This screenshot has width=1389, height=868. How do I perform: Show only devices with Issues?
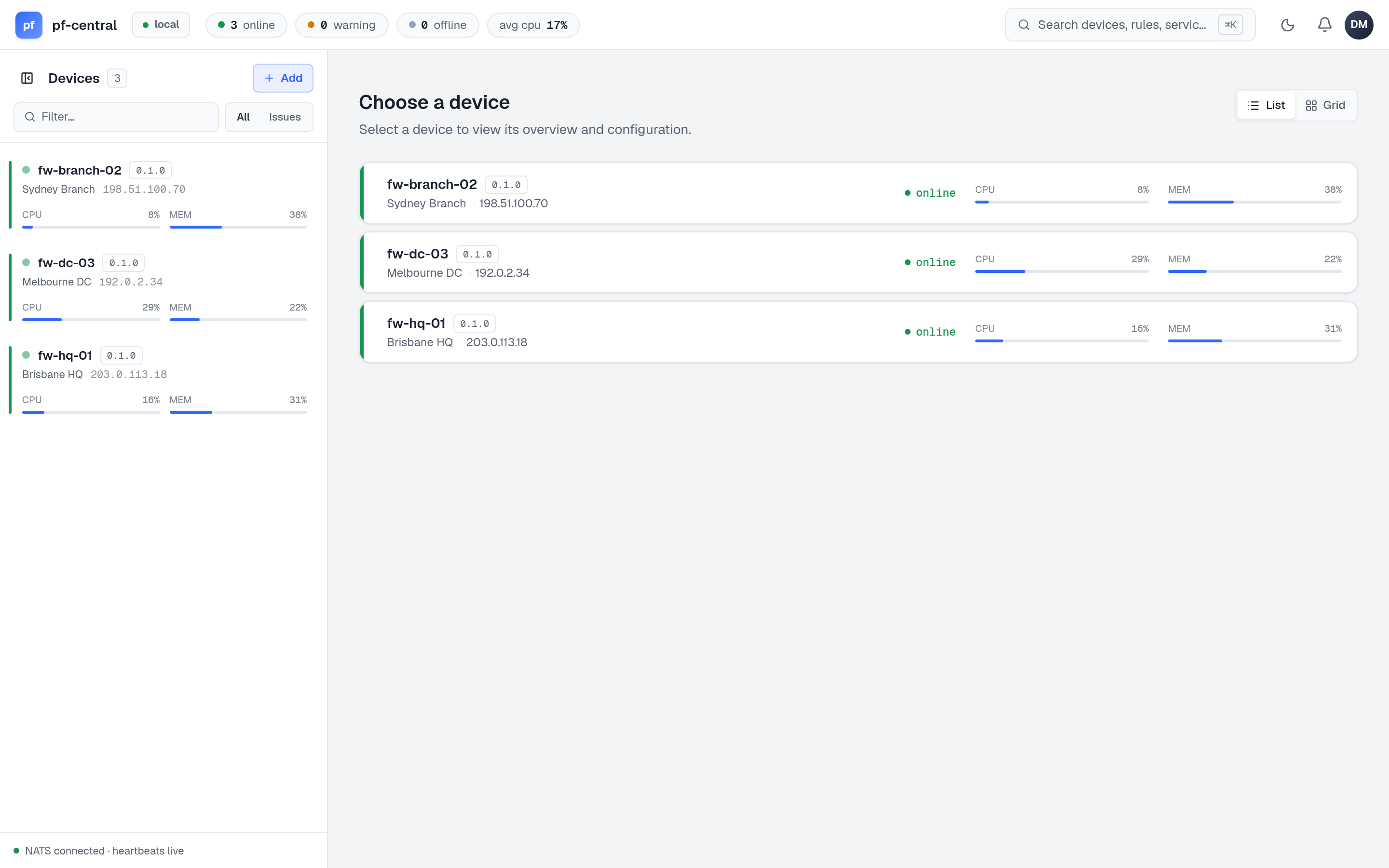point(285,117)
